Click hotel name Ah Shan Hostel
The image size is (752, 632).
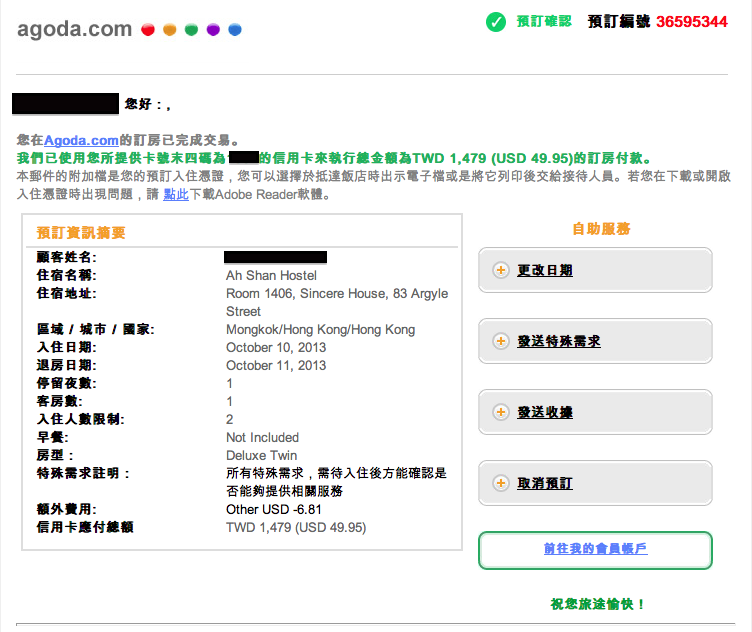(271, 275)
